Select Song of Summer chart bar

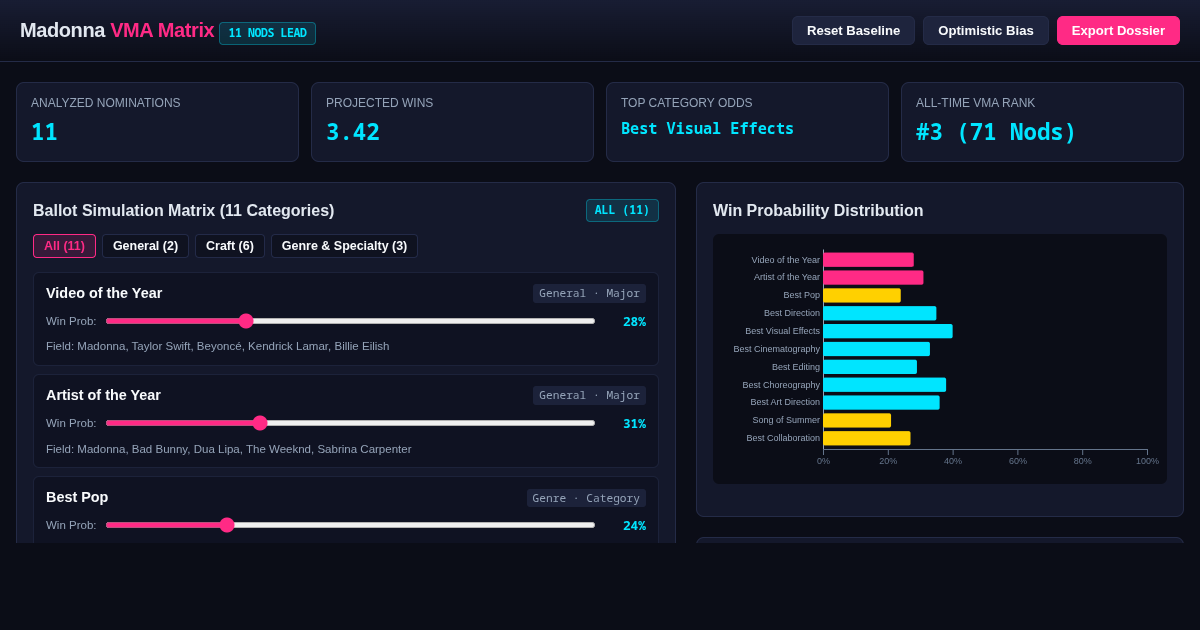[857, 420]
